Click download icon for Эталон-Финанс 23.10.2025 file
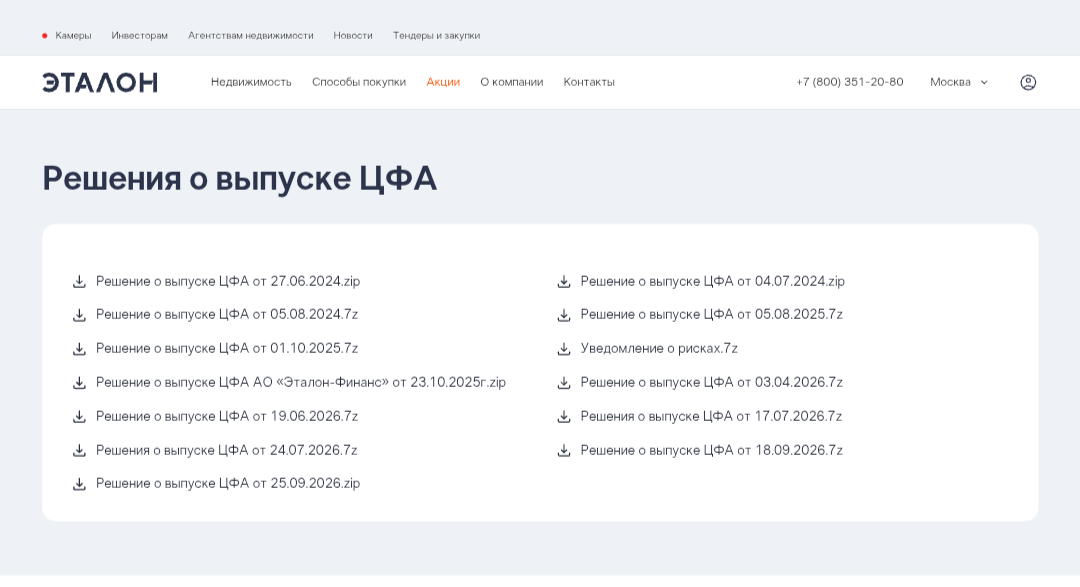1080x587 pixels. (79, 382)
